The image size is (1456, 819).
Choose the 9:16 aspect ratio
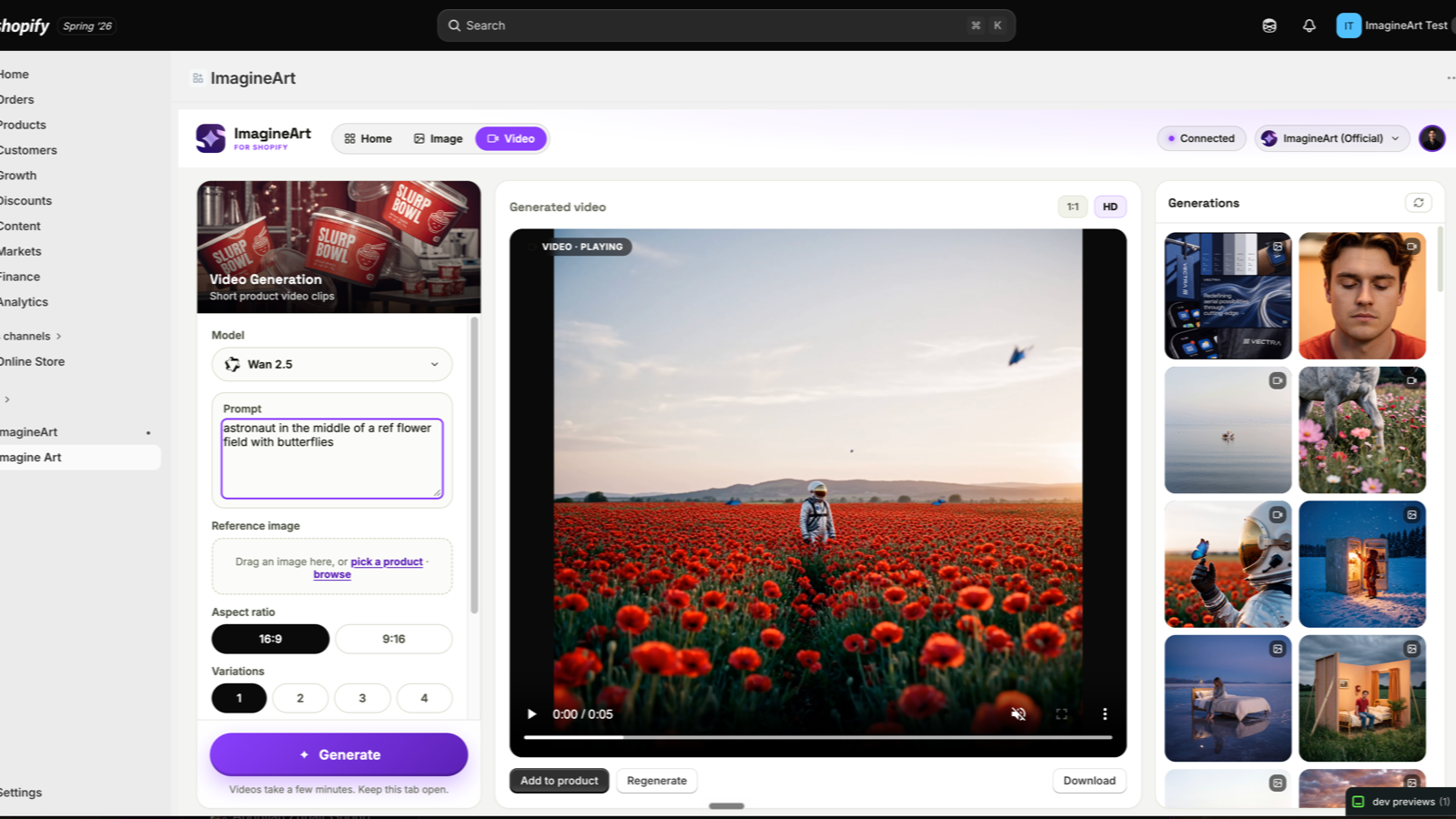pos(394,639)
